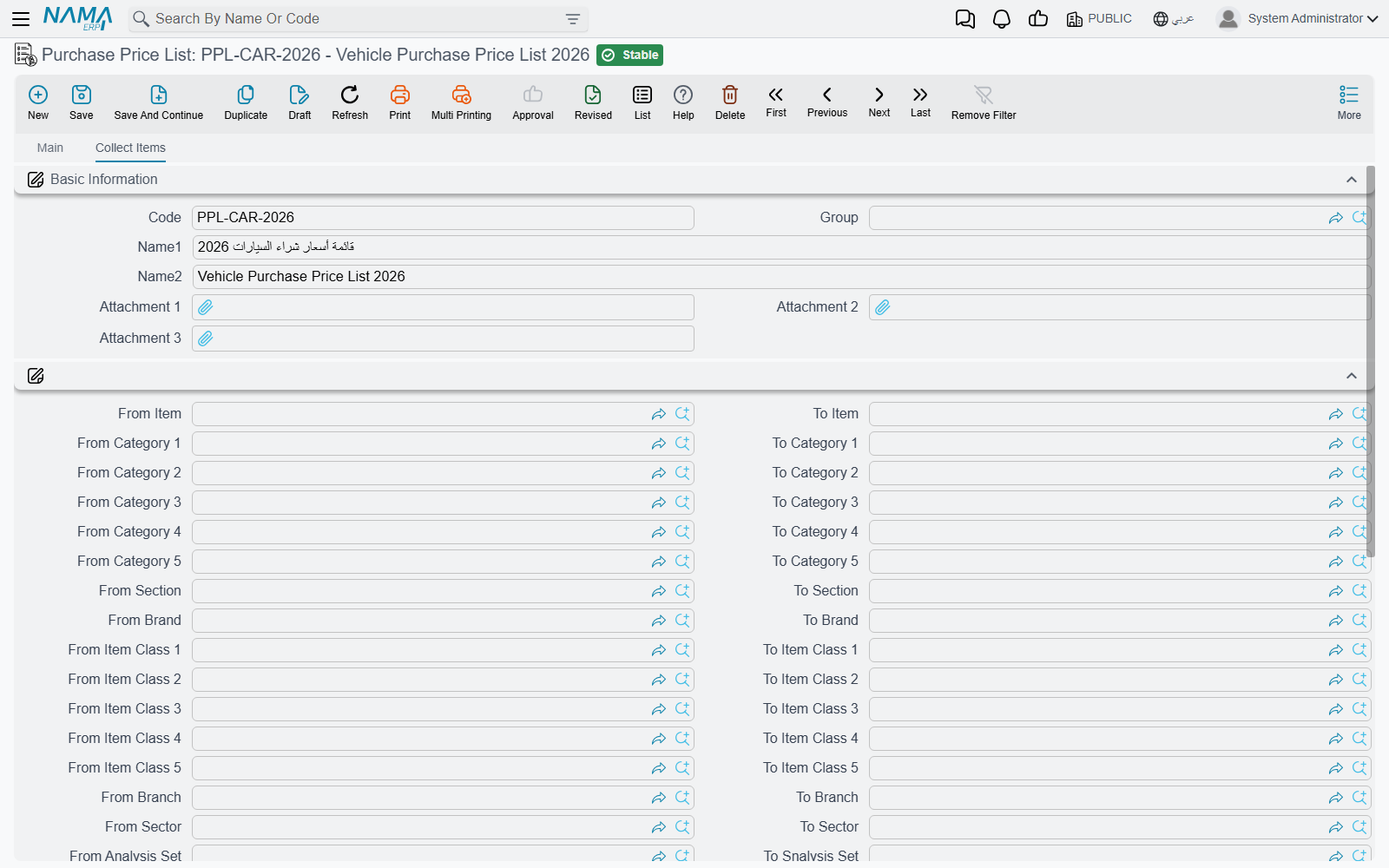
Task: Open the search filter options icon
Action: tap(573, 19)
